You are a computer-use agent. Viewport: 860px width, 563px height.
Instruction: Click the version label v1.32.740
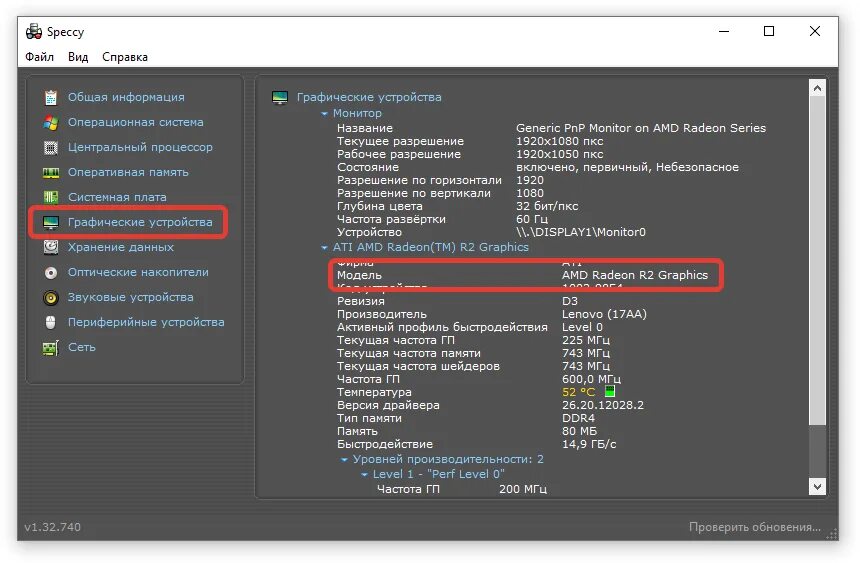[53, 527]
